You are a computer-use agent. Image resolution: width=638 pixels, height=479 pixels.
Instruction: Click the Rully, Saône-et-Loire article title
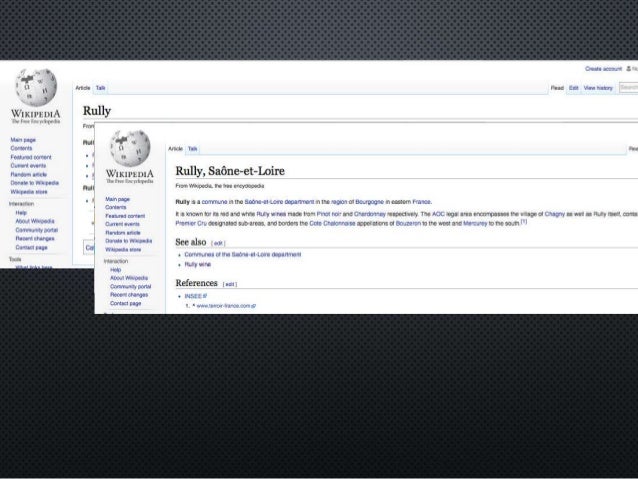click(x=230, y=171)
